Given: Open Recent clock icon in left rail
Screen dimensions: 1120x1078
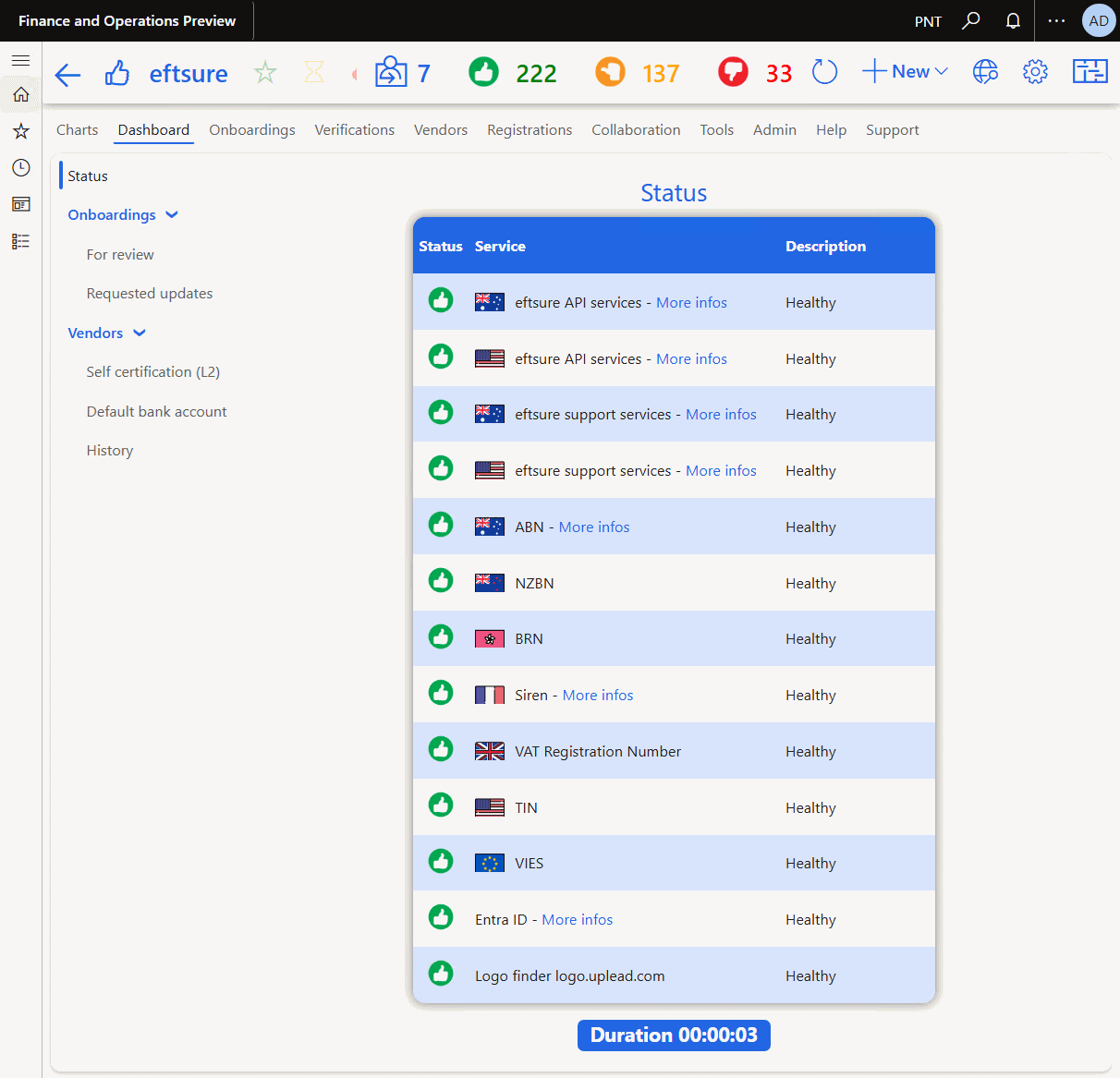Looking at the screenshot, I should pyautogui.click(x=20, y=167).
